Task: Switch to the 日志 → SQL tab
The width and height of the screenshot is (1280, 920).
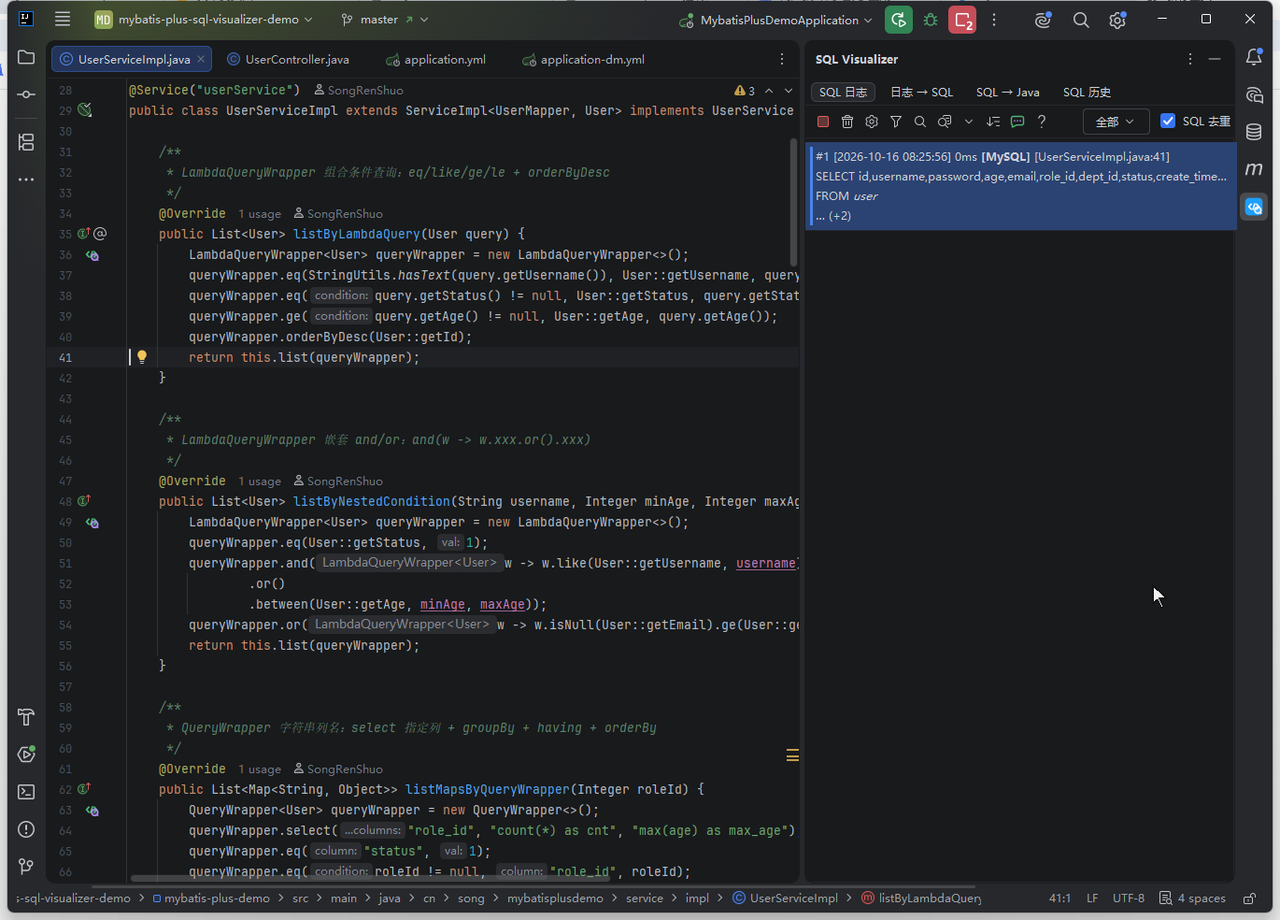Action: tap(922, 92)
